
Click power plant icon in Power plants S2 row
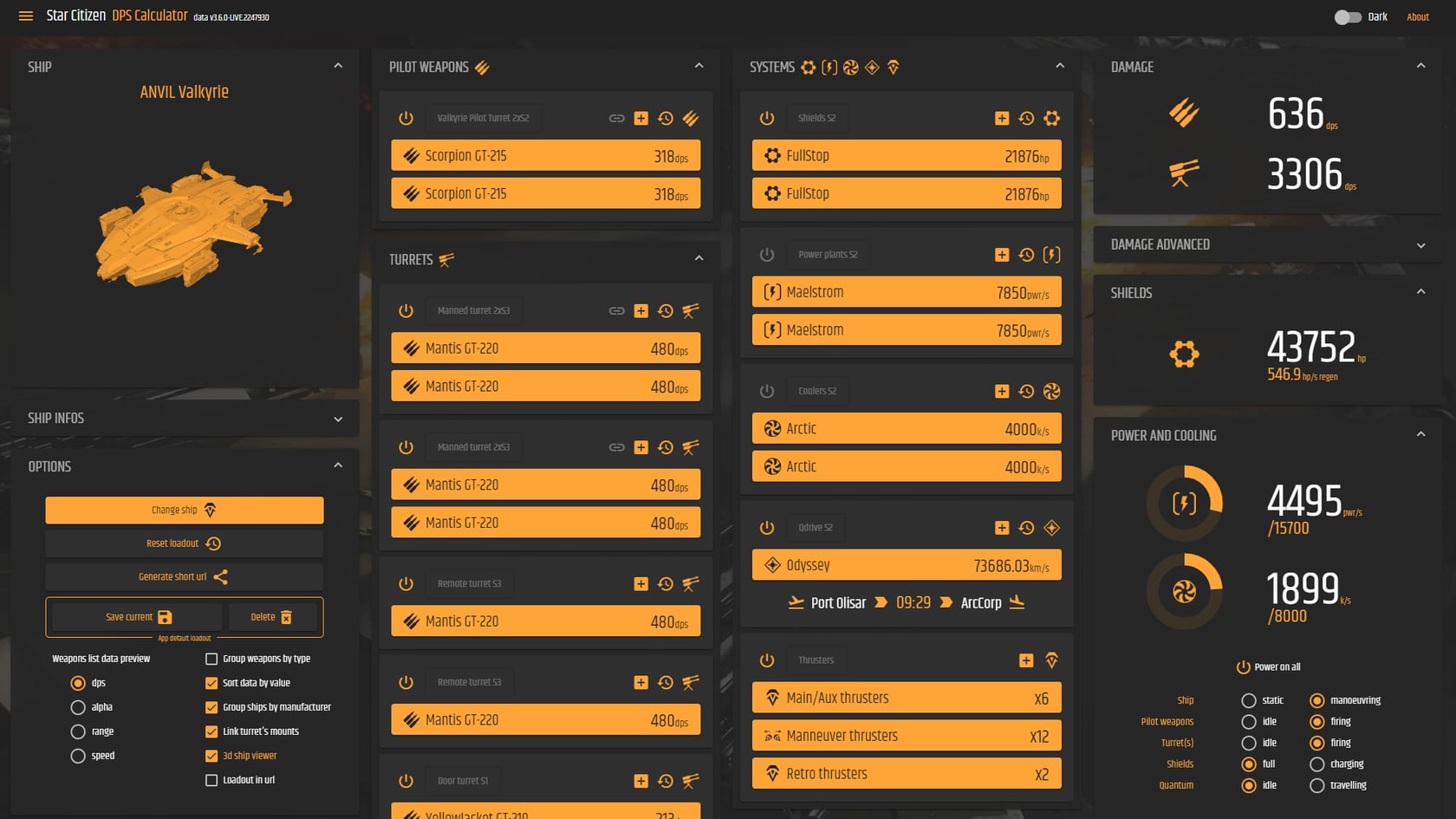[x=1051, y=255]
